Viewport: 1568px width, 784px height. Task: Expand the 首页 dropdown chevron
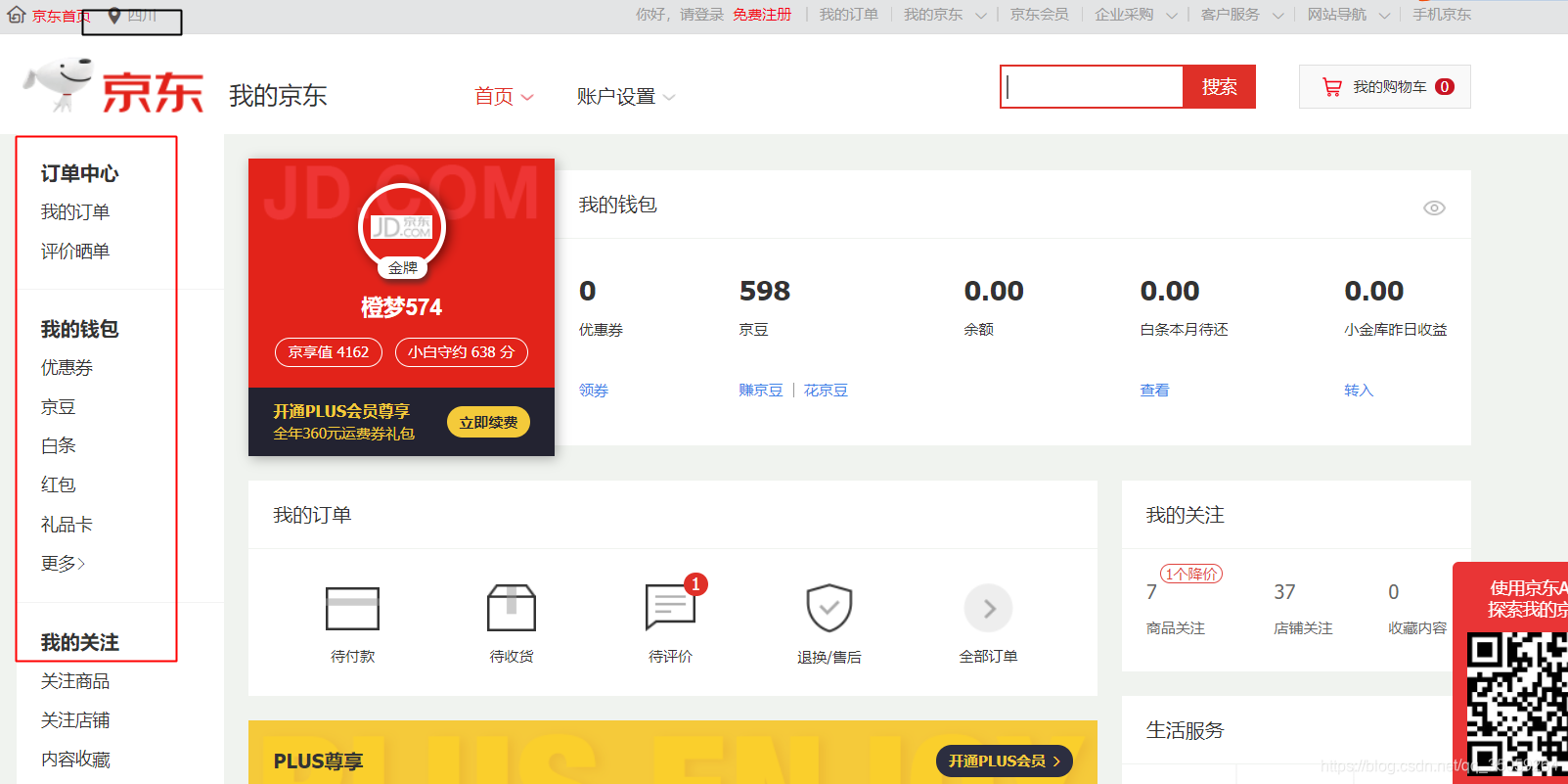point(527,97)
